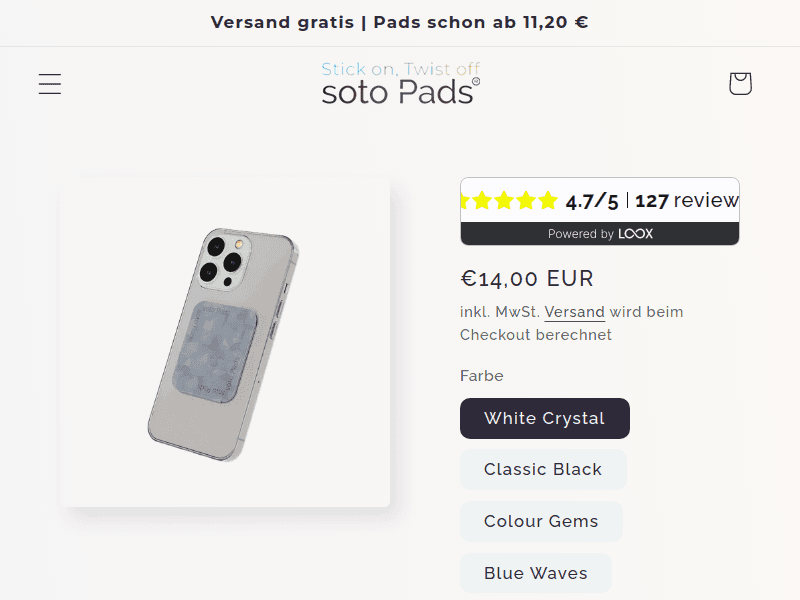Click the selected White Crystal color option
800x600 pixels.
[544, 418]
